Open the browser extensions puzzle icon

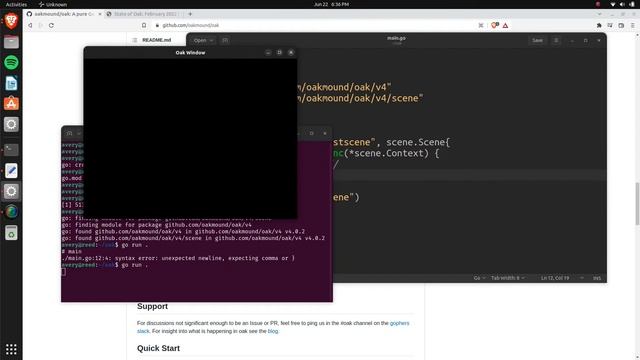(599, 25)
